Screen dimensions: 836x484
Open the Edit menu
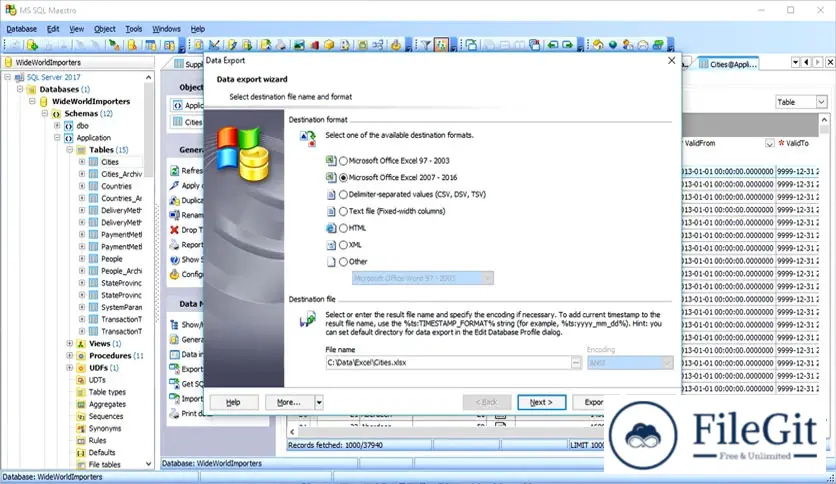[x=53, y=29]
